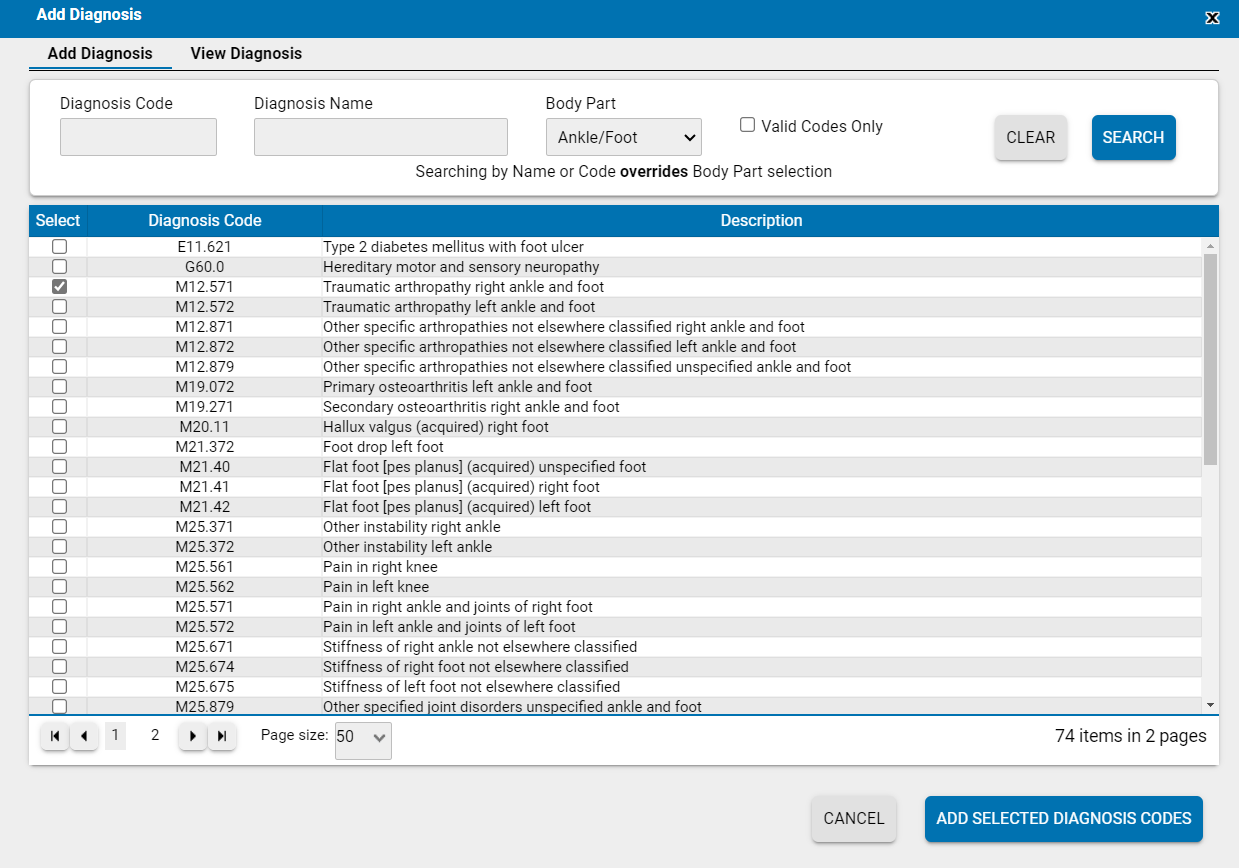Viewport: 1239px width, 868px height.
Task: Jump to last page of results
Action: tap(222, 736)
